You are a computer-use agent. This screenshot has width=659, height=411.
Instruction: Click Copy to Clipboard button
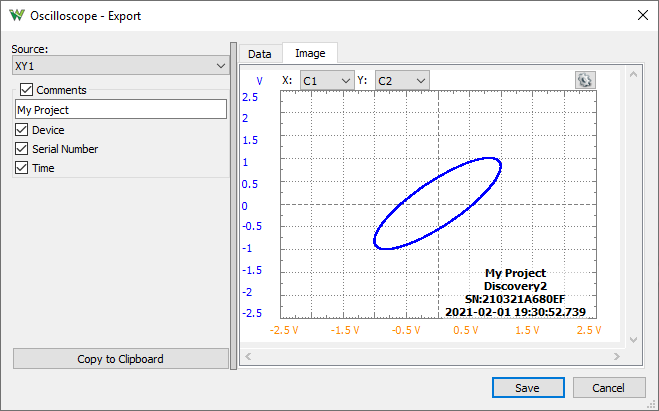[120, 359]
